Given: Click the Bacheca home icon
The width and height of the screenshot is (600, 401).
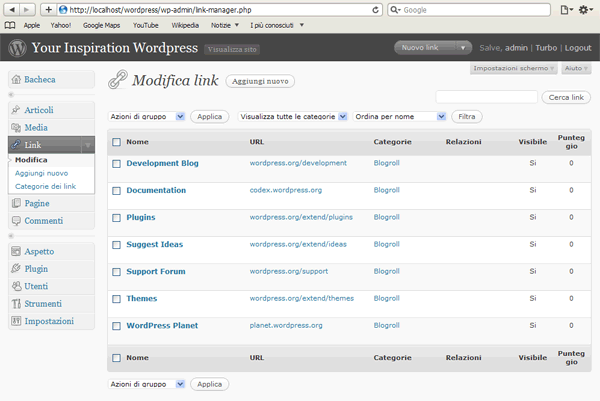Looking at the screenshot, I should pyautogui.click(x=16, y=80).
